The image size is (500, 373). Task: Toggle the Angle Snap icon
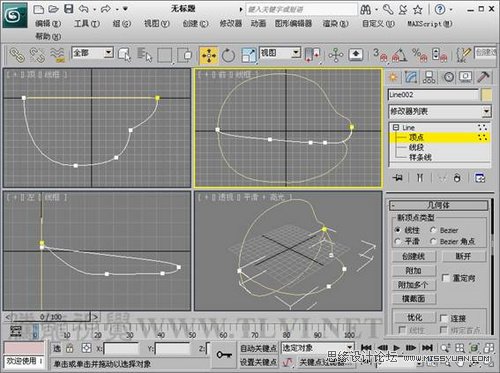pyautogui.click(x=399, y=55)
